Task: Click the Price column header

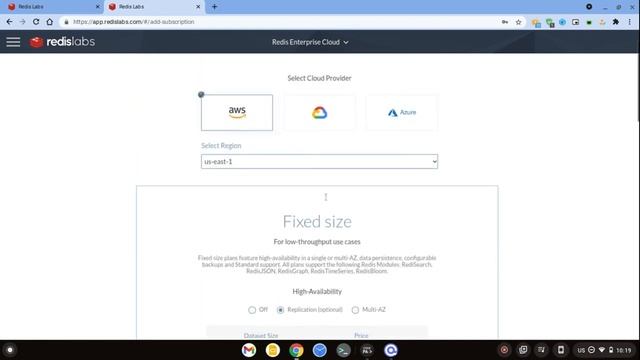Action: [x=361, y=336]
